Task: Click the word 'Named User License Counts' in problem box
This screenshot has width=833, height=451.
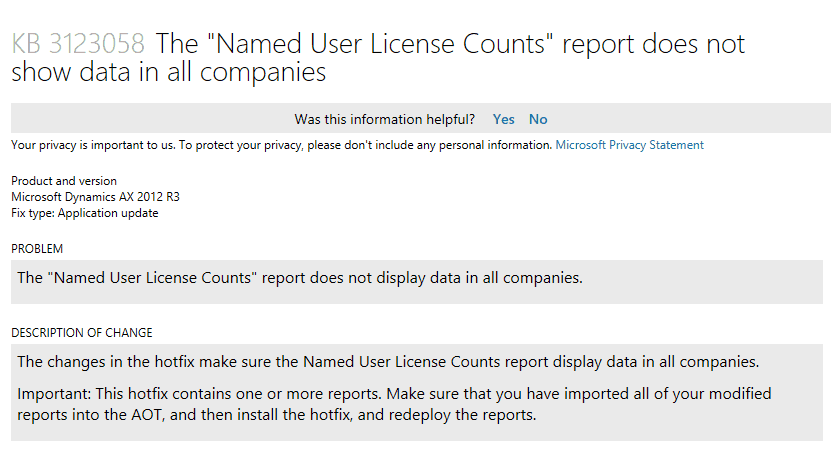Action: click(x=152, y=278)
